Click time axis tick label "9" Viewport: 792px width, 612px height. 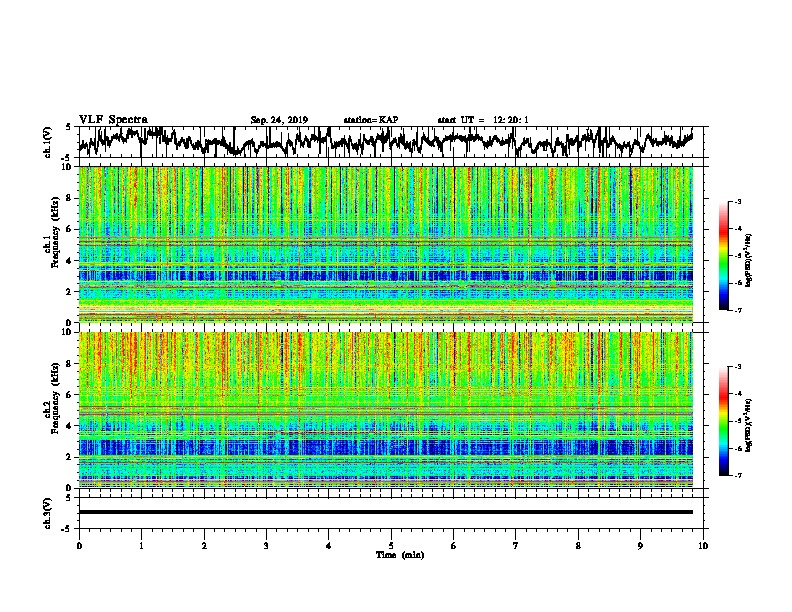point(640,546)
